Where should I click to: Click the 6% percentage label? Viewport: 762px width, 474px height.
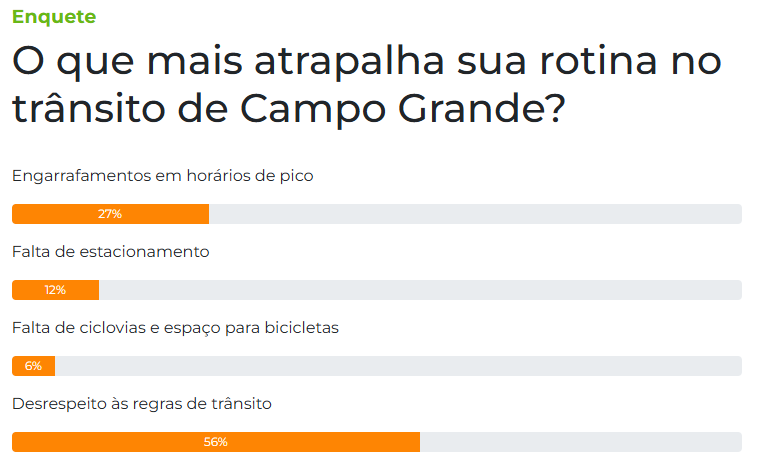(33, 366)
